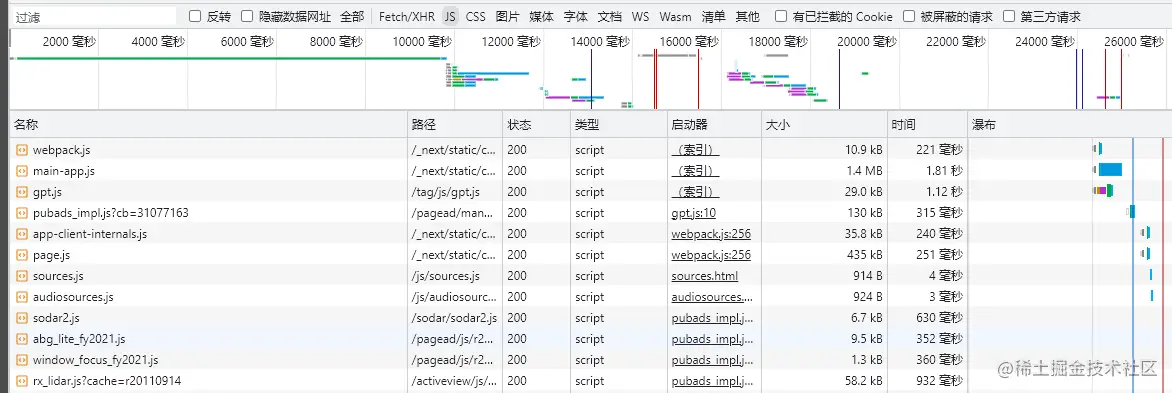Click the script icon beside webpack.js
The width and height of the screenshot is (1172, 393).
22,150
